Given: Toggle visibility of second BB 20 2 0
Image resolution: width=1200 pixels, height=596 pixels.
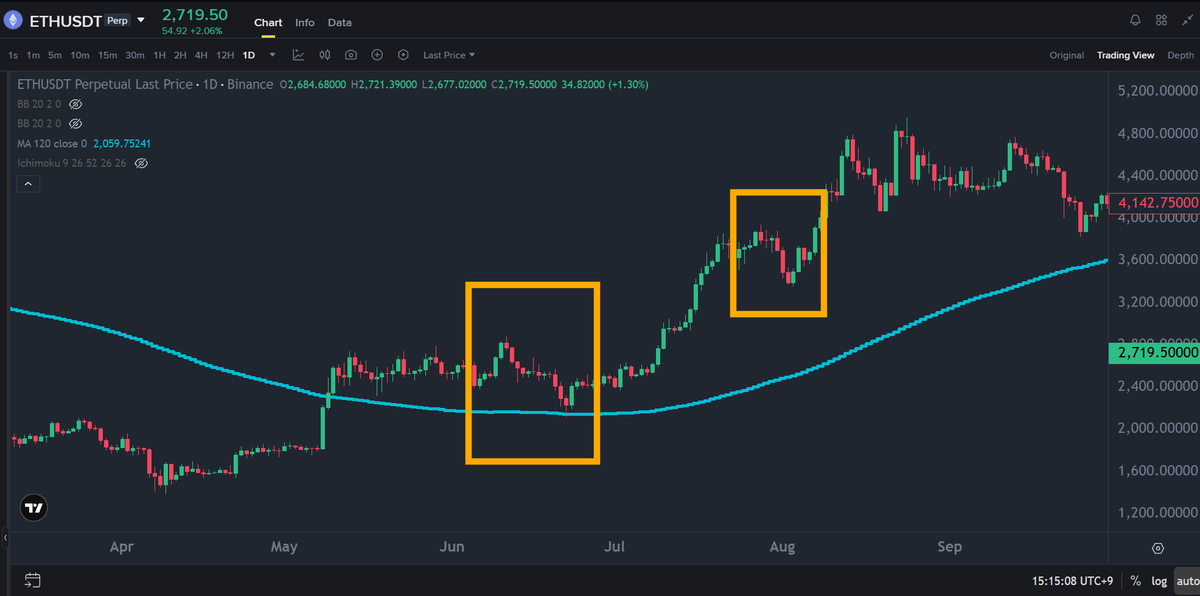Looking at the screenshot, I should click(x=75, y=123).
